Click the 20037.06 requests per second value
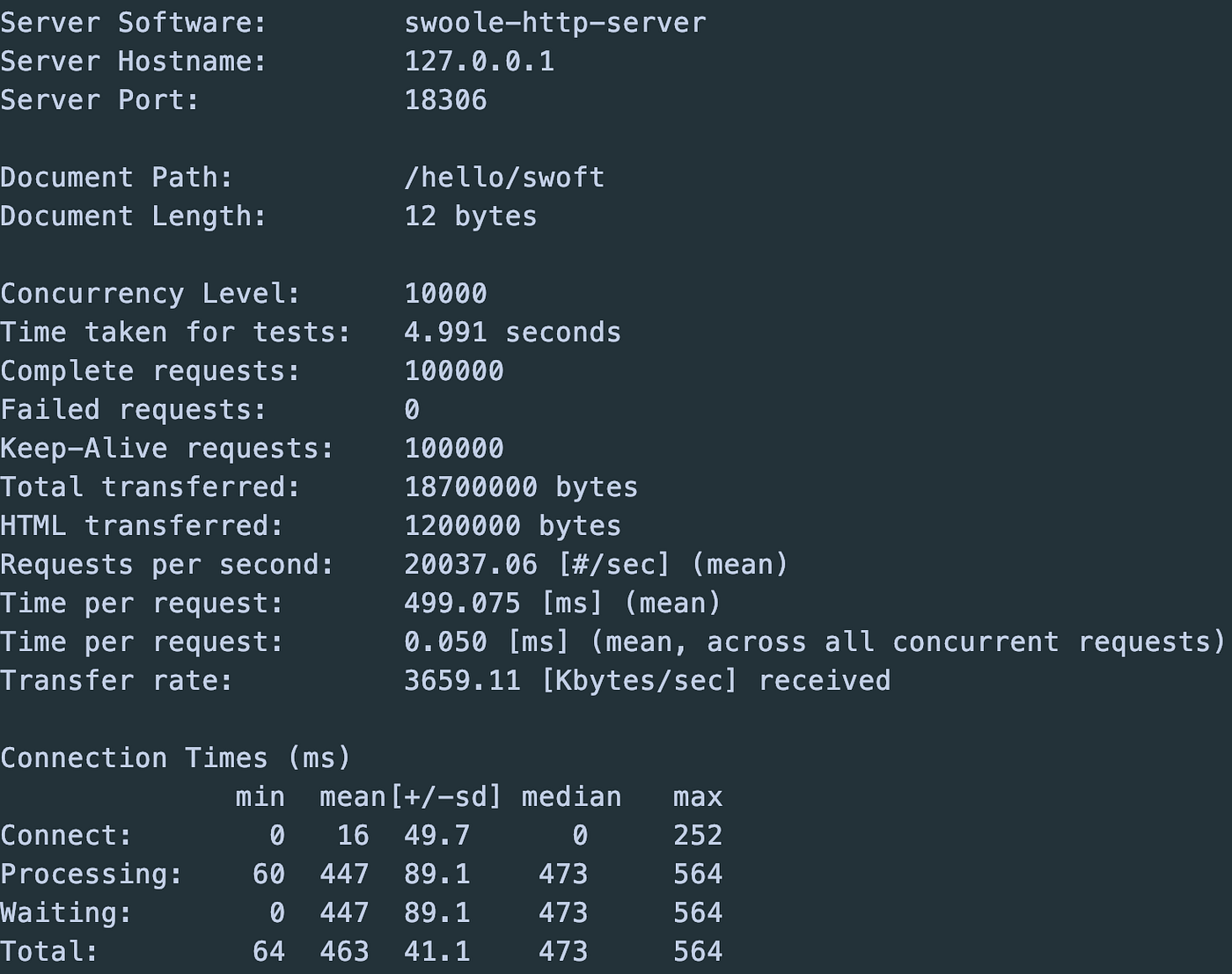 (x=471, y=565)
